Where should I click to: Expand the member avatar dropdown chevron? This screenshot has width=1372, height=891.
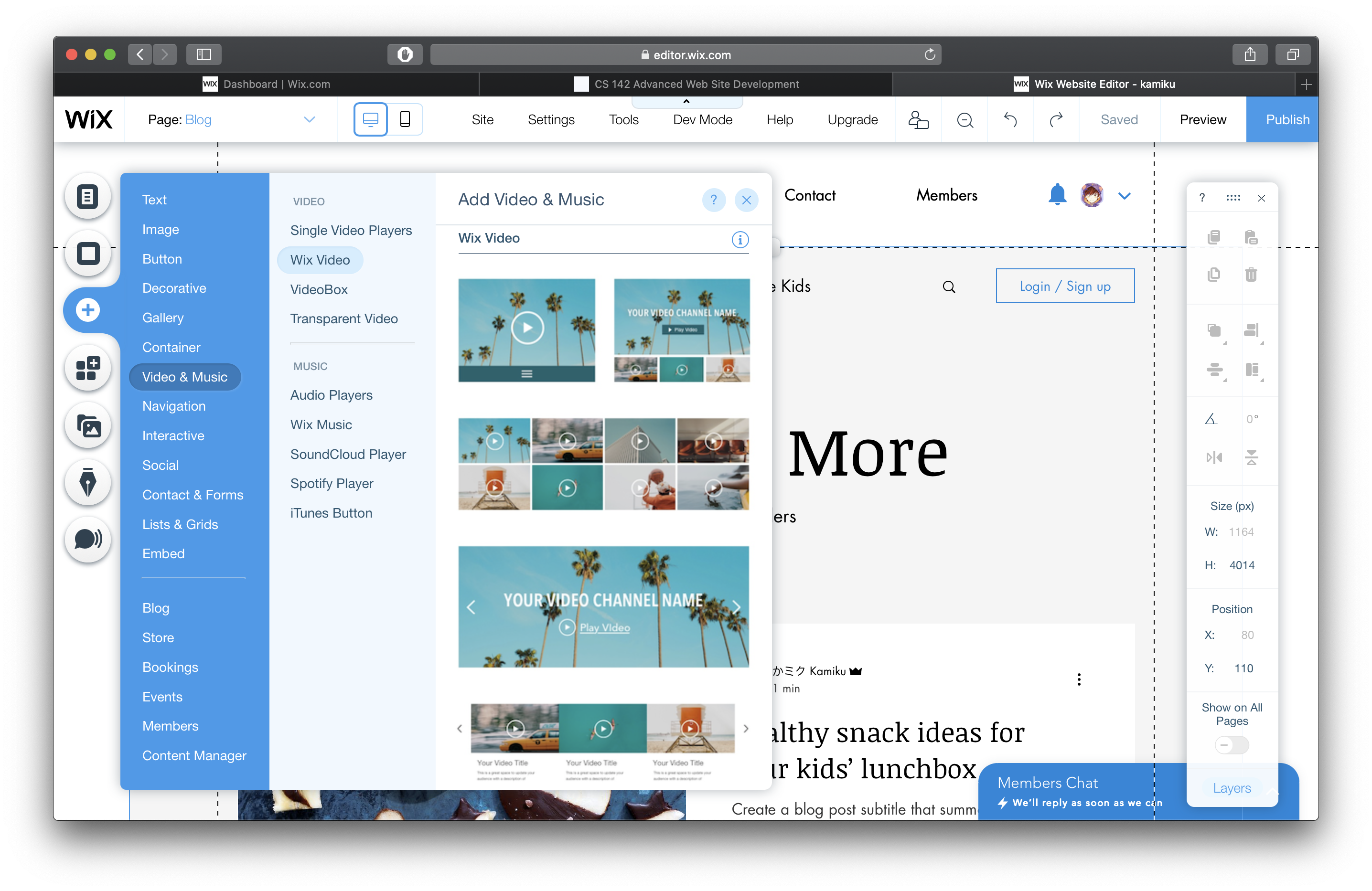point(1124,196)
